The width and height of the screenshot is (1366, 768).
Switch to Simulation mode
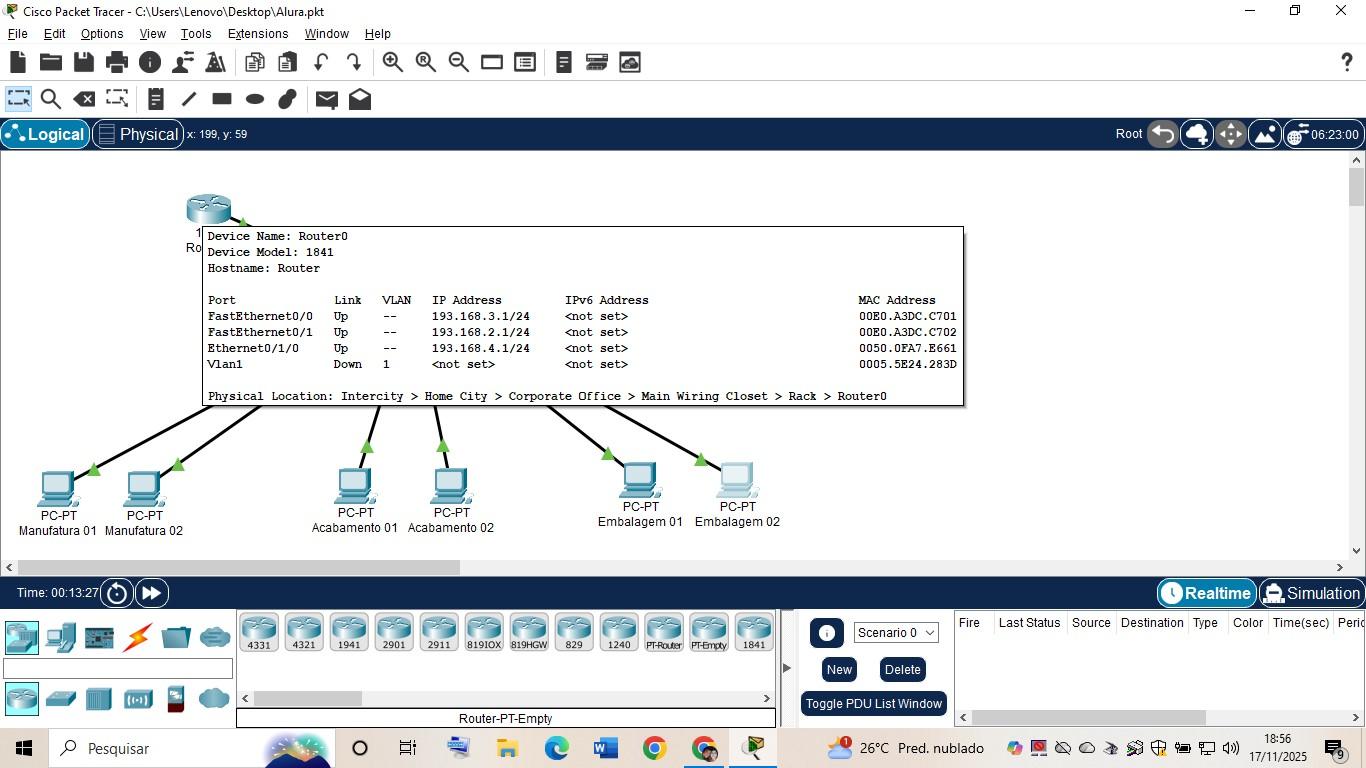1312,593
